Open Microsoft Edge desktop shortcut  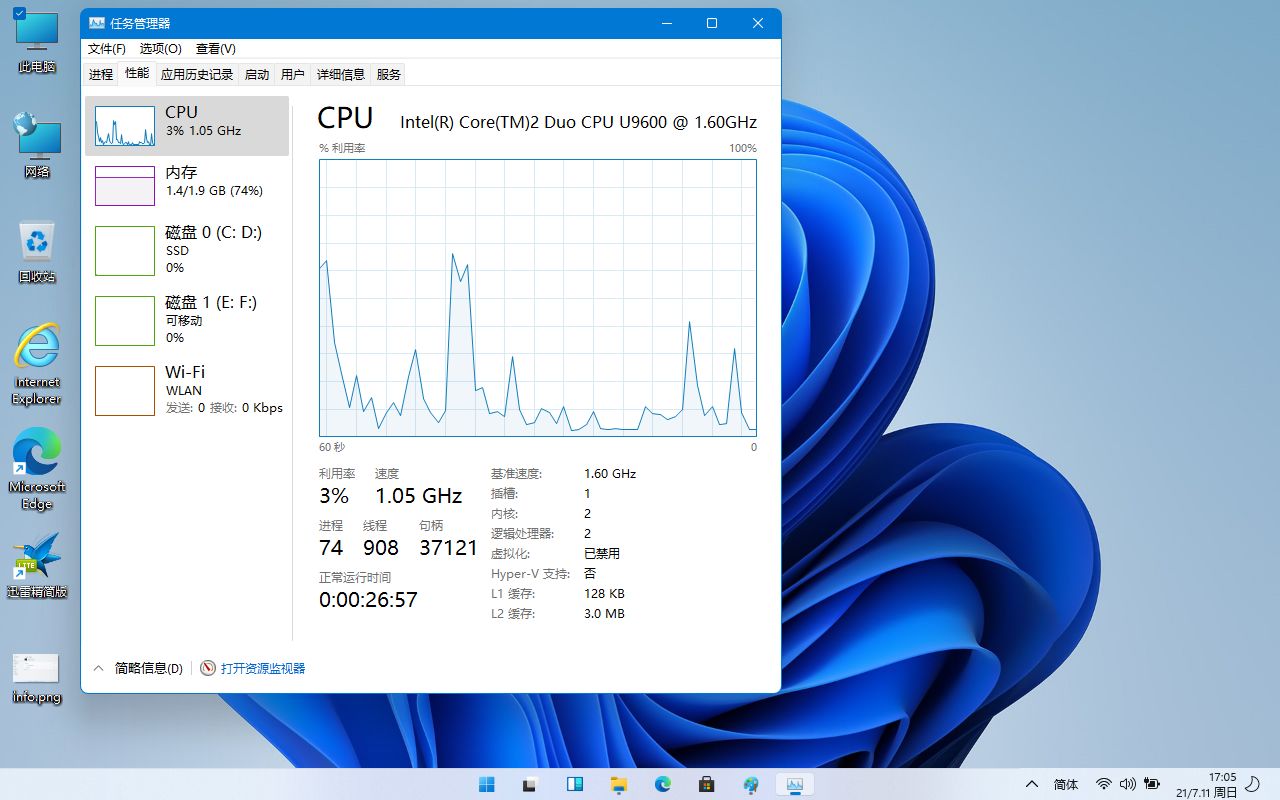click(37, 469)
